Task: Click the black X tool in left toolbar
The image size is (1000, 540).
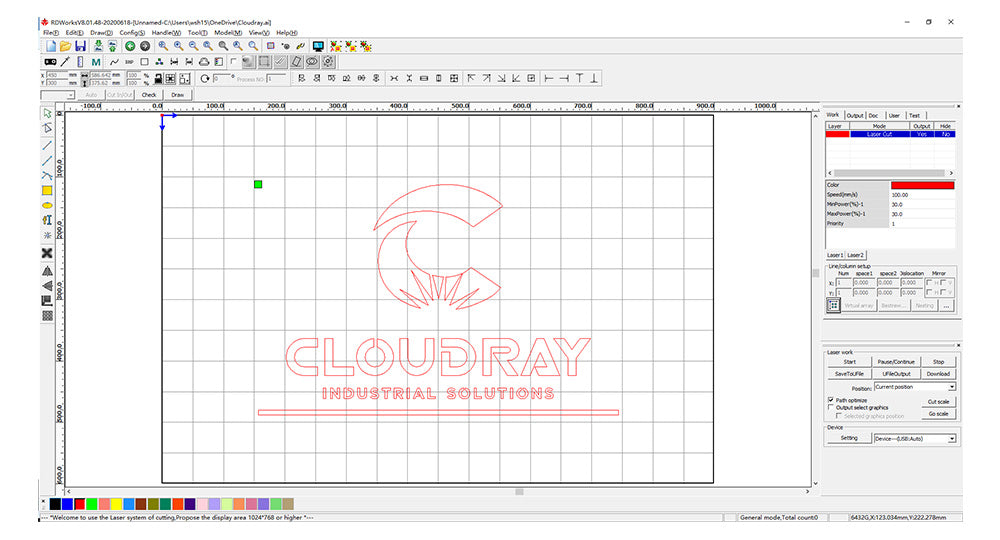Action: [47, 253]
